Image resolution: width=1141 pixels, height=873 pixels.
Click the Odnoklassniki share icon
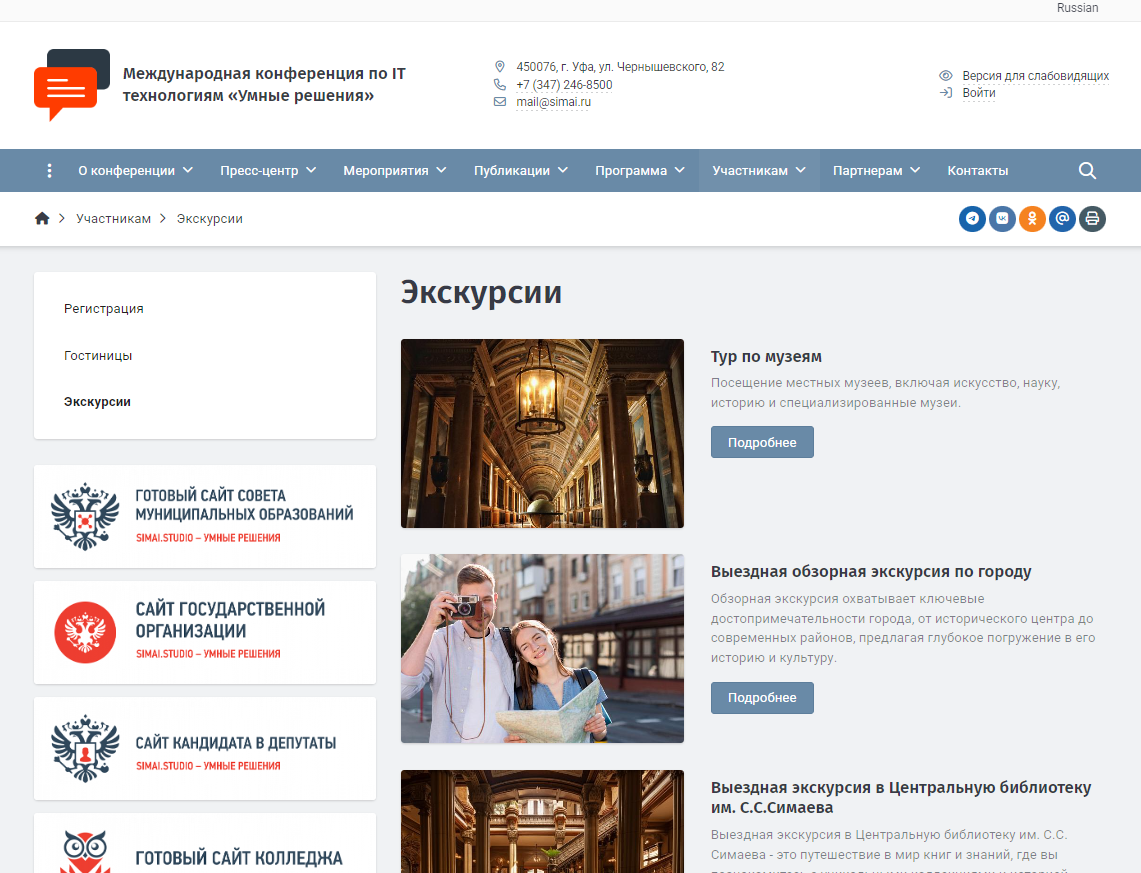[1032, 219]
